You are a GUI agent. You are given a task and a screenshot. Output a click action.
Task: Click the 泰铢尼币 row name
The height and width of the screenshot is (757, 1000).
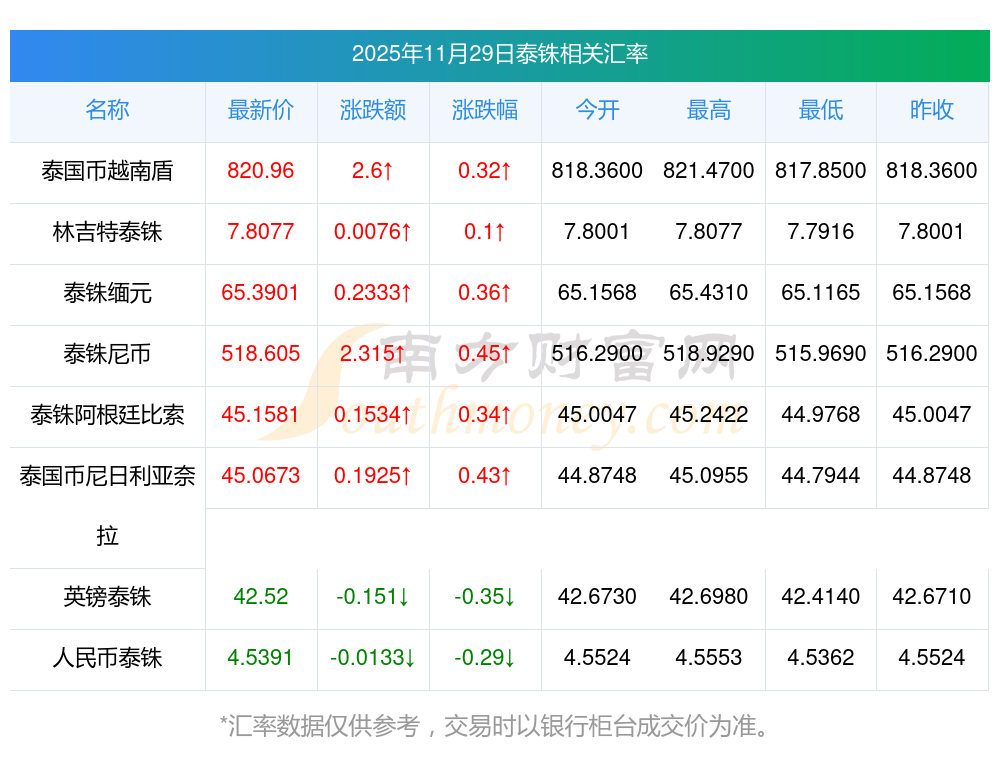(107, 354)
